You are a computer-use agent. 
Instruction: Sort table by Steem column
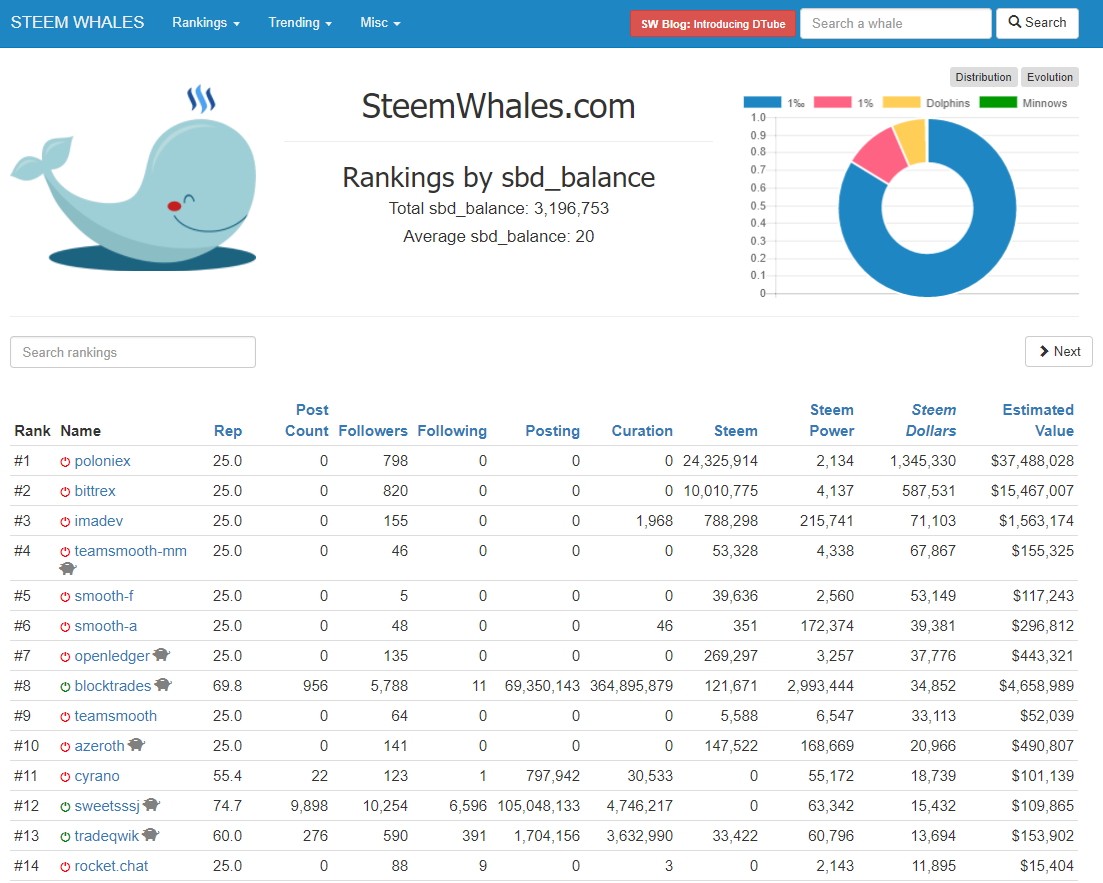coord(736,431)
